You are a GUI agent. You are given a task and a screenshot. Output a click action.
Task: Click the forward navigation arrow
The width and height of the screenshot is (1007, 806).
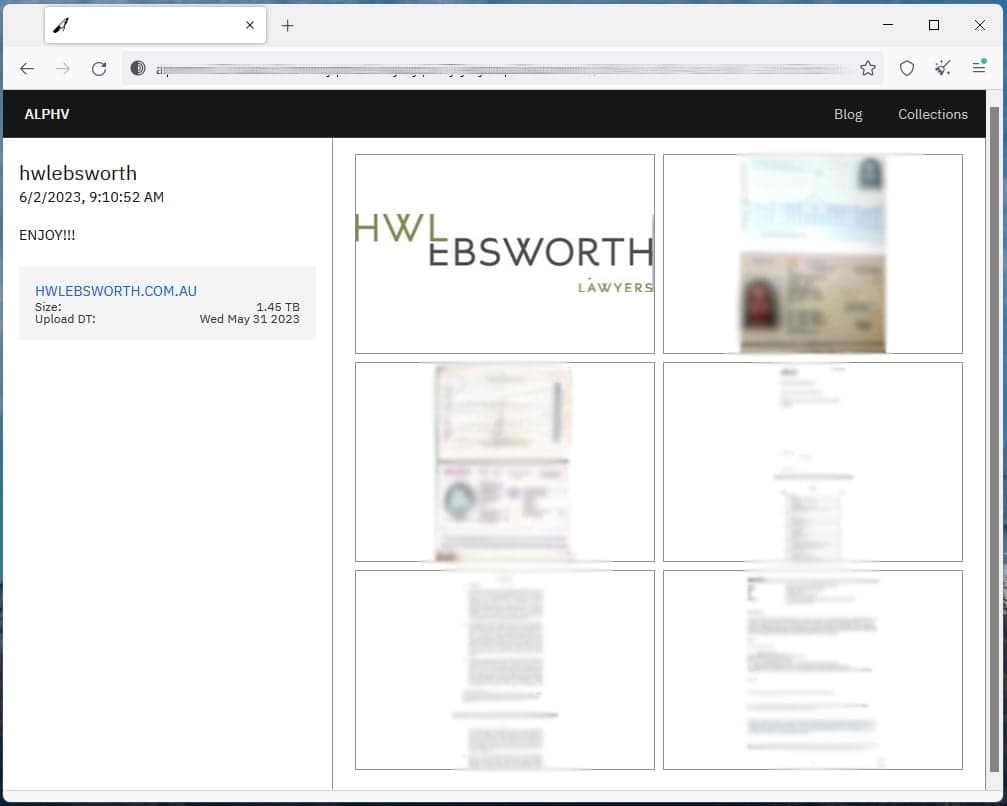(62, 68)
